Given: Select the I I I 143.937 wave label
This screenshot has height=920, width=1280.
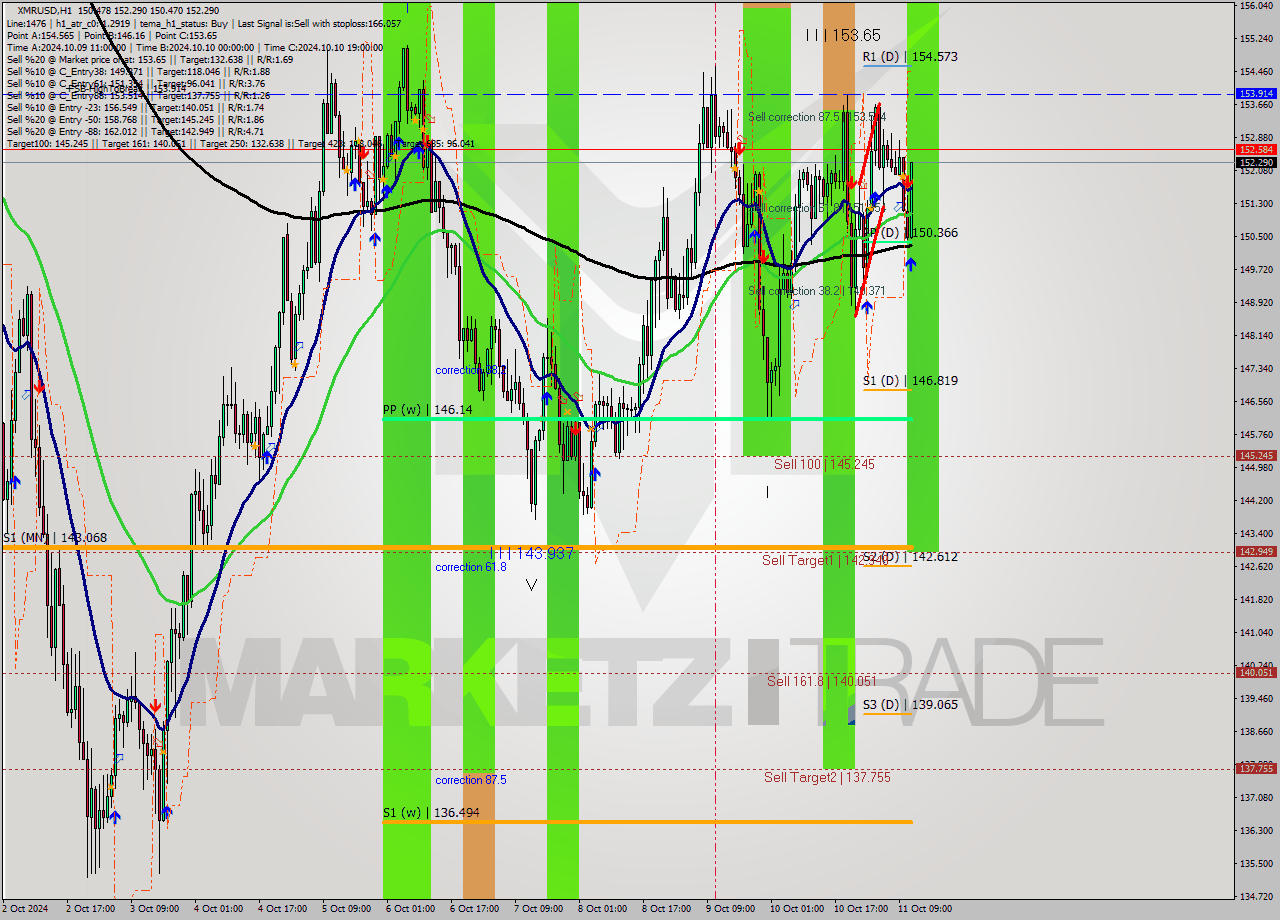Looking at the screenshot, I should pyautogui.click(x=533, y=554).
